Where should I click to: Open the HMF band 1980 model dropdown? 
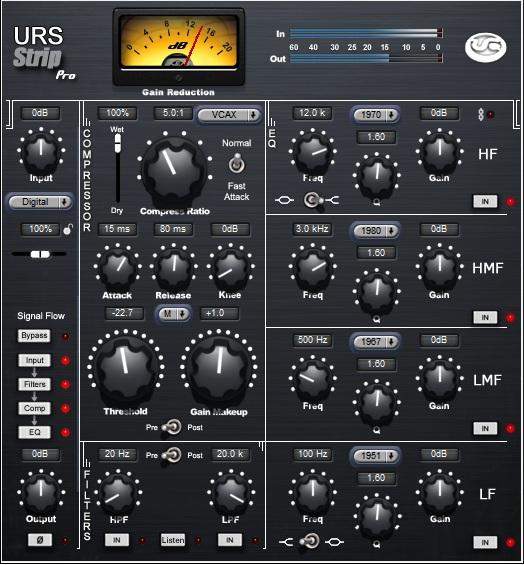(x=376, y=231)
